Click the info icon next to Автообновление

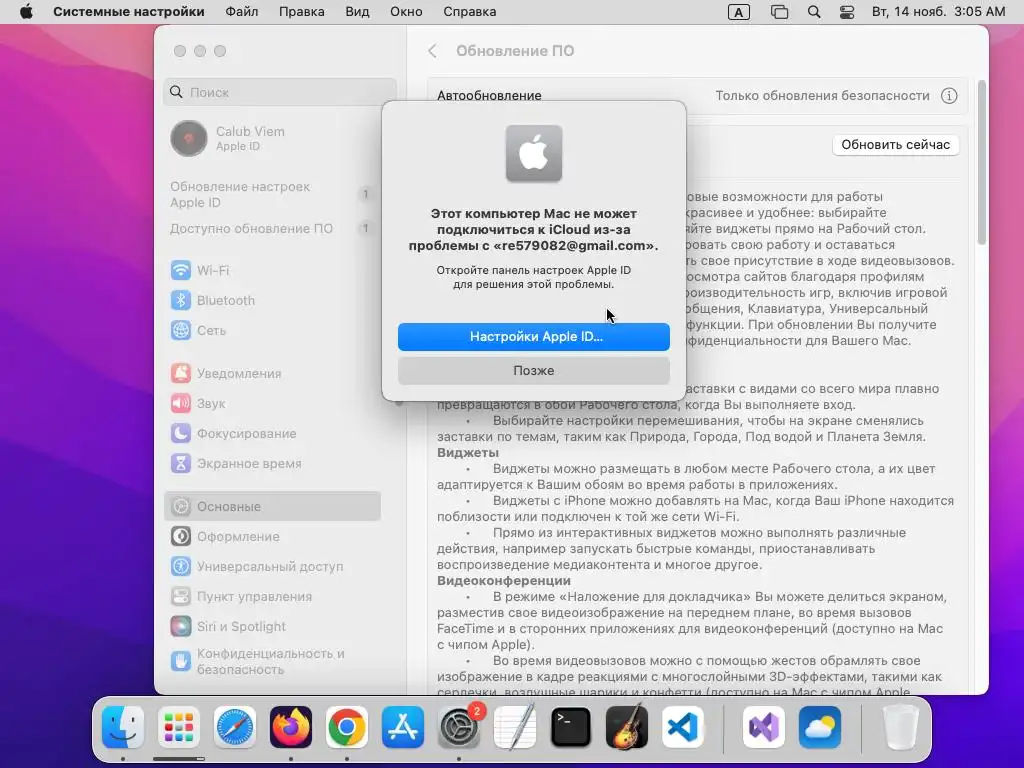point(949,96)
